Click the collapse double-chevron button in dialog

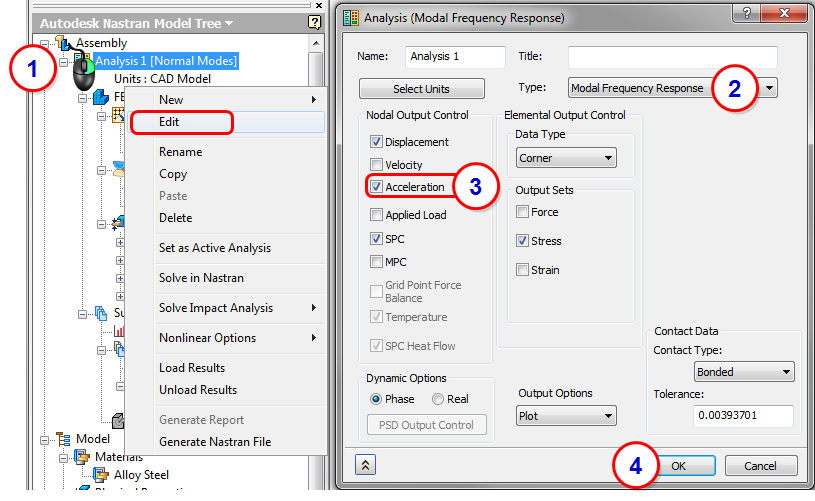(365, 465)
